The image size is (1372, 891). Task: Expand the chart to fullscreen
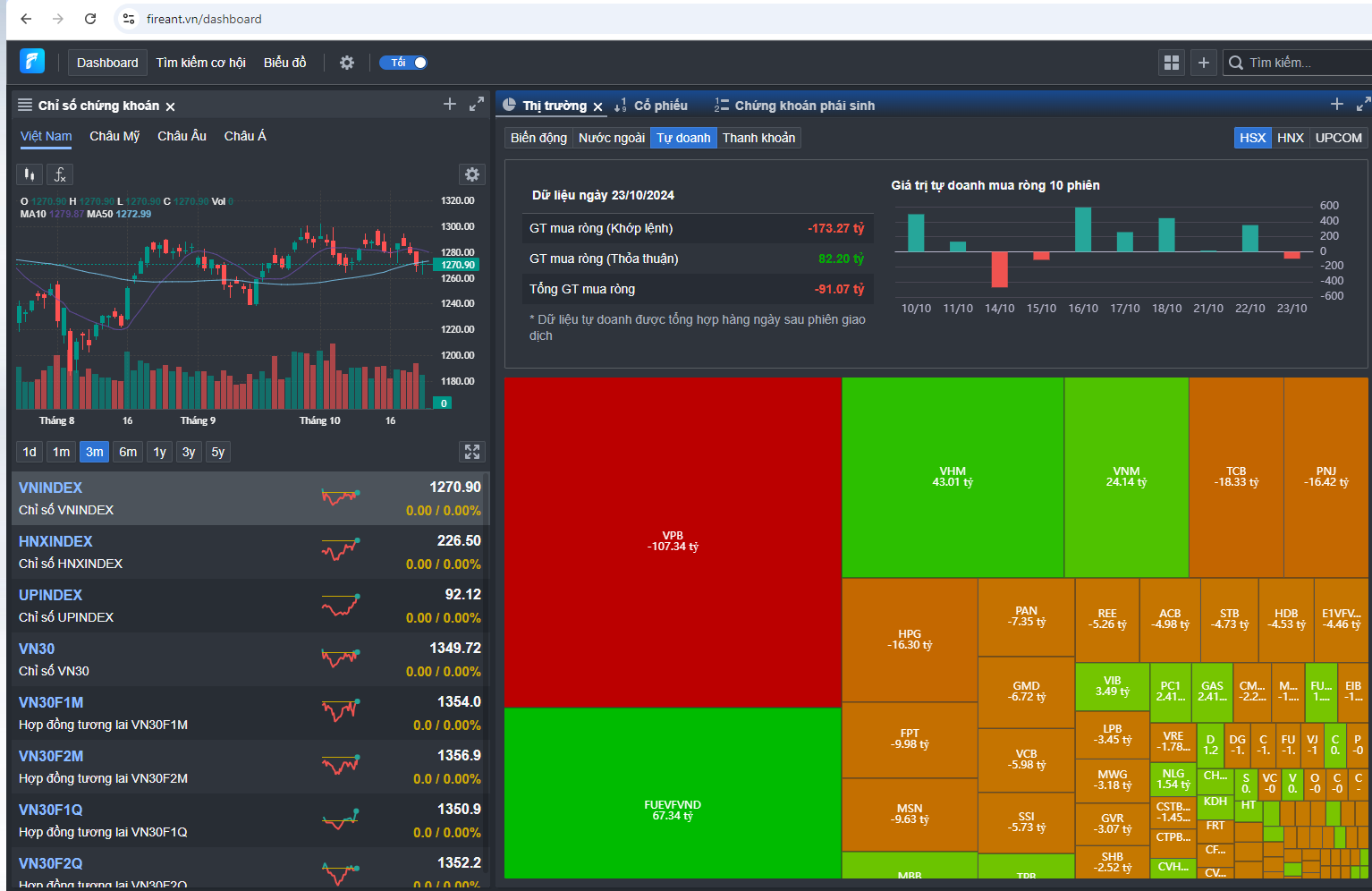click(472, 452)
